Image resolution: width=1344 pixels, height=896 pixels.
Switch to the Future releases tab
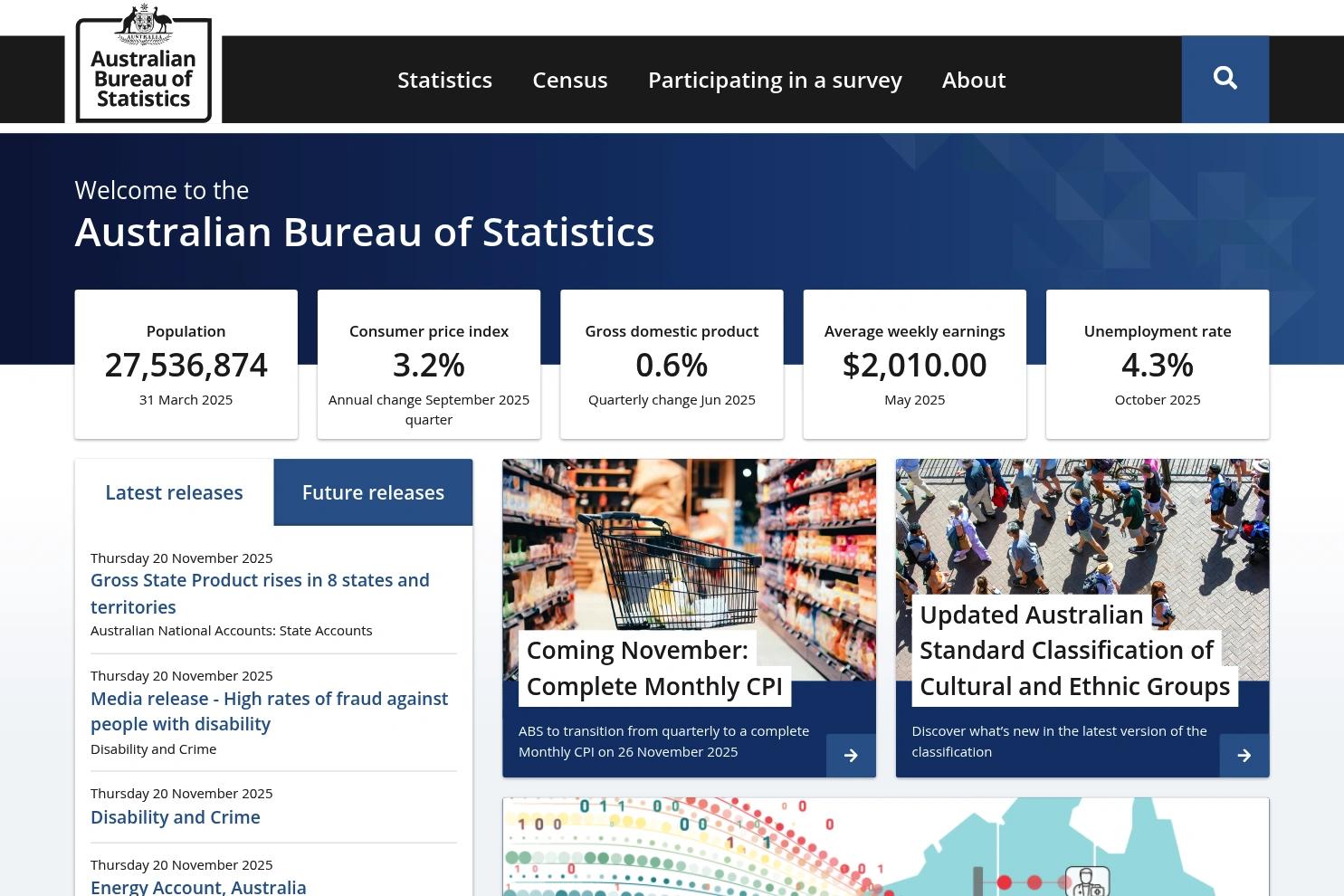coord(373,492)
